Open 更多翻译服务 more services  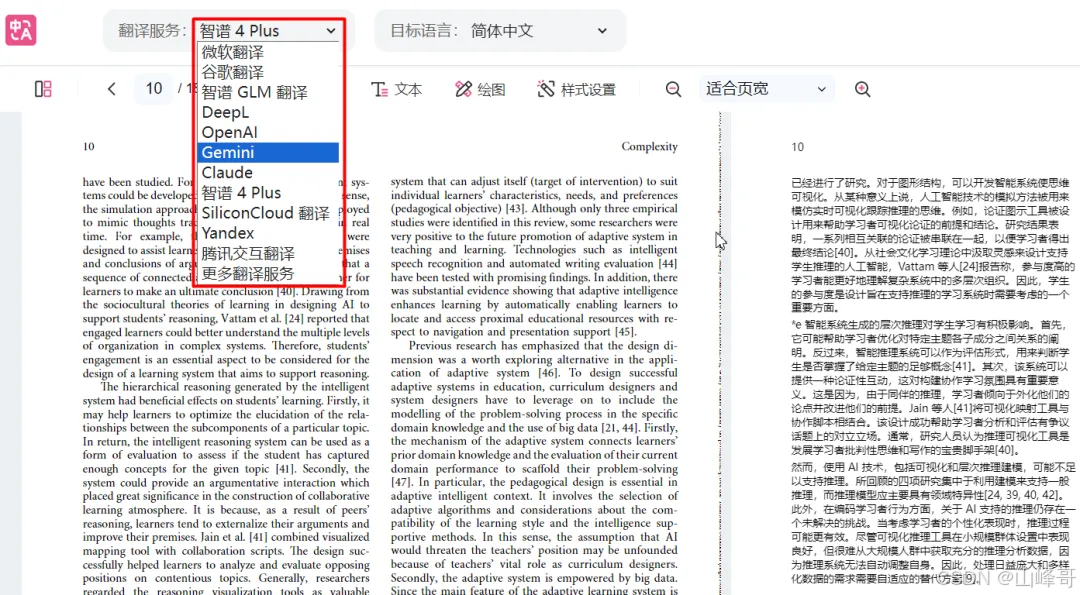coord(268,273)
